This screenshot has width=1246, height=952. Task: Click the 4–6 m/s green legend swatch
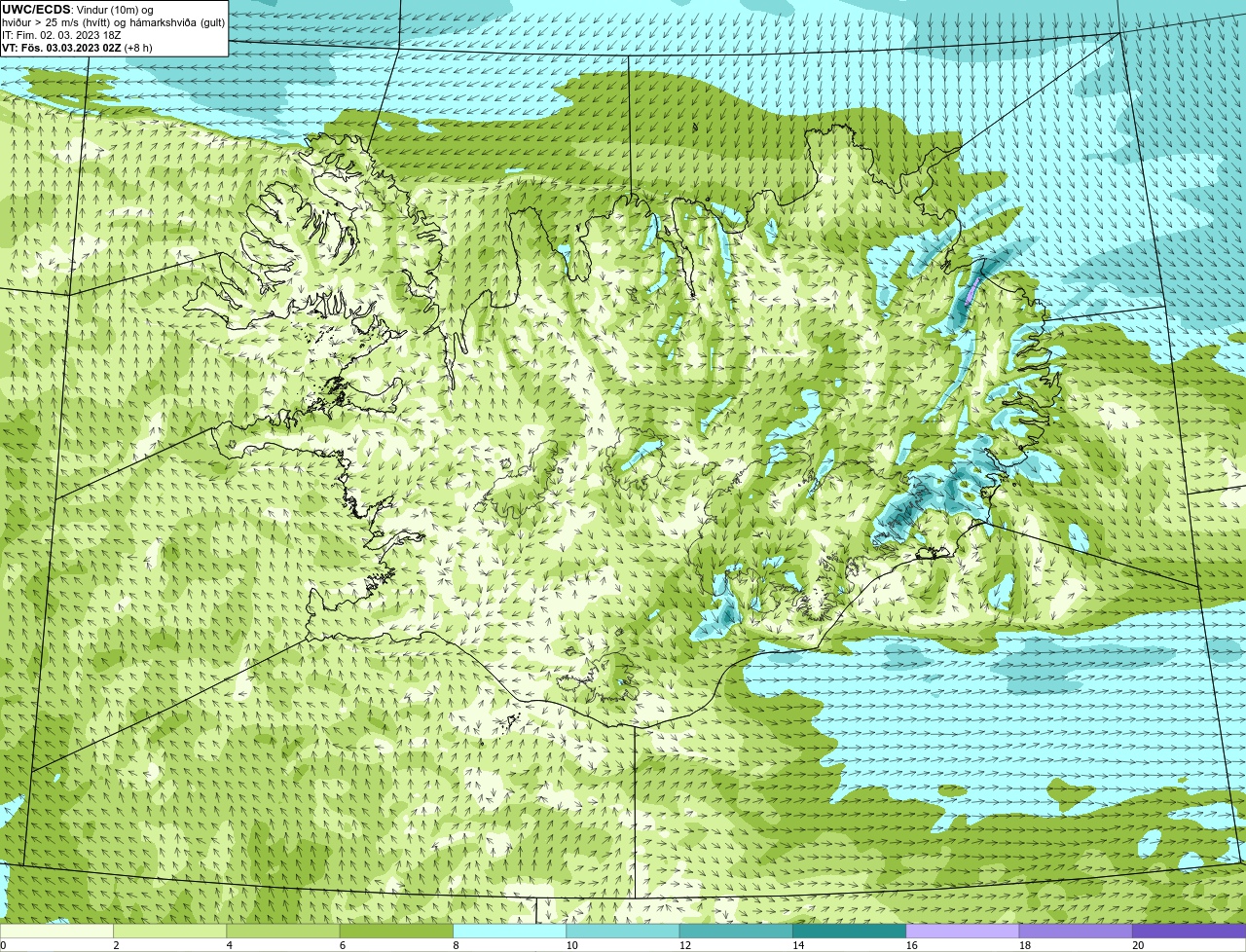pos(283,931)
